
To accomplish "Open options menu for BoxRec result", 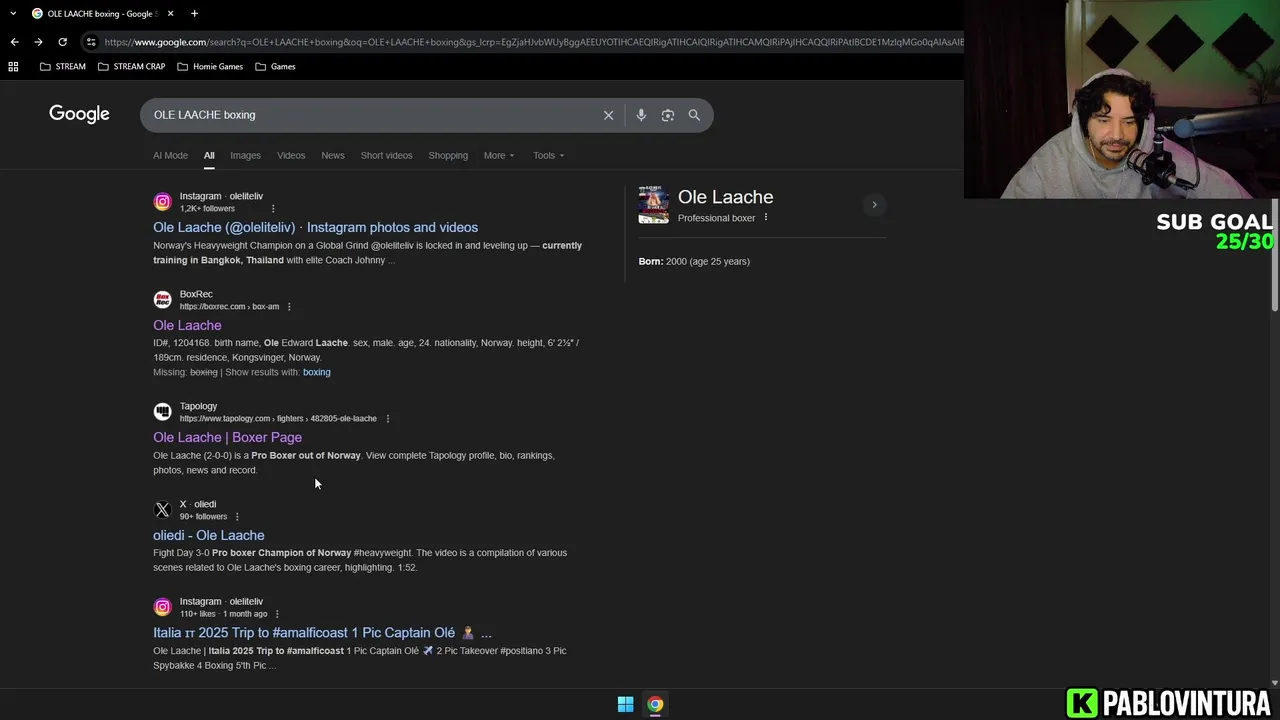I will point(289,307).
